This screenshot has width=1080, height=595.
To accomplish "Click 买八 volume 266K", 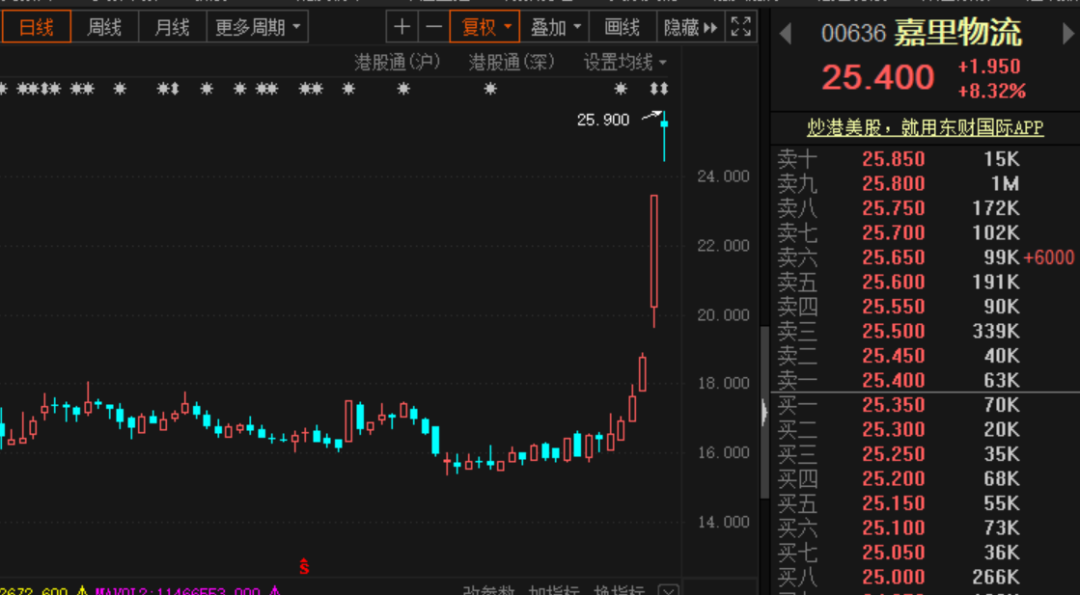I will pos(996,577).
